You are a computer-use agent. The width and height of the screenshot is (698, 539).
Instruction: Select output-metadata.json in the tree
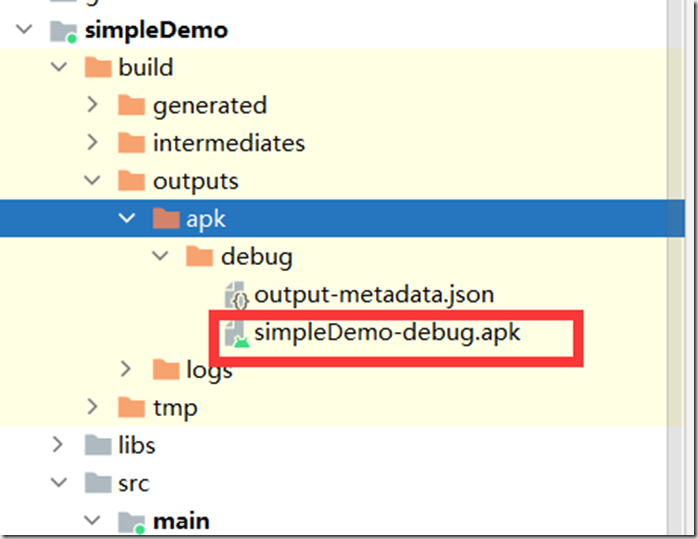(374, 295)
